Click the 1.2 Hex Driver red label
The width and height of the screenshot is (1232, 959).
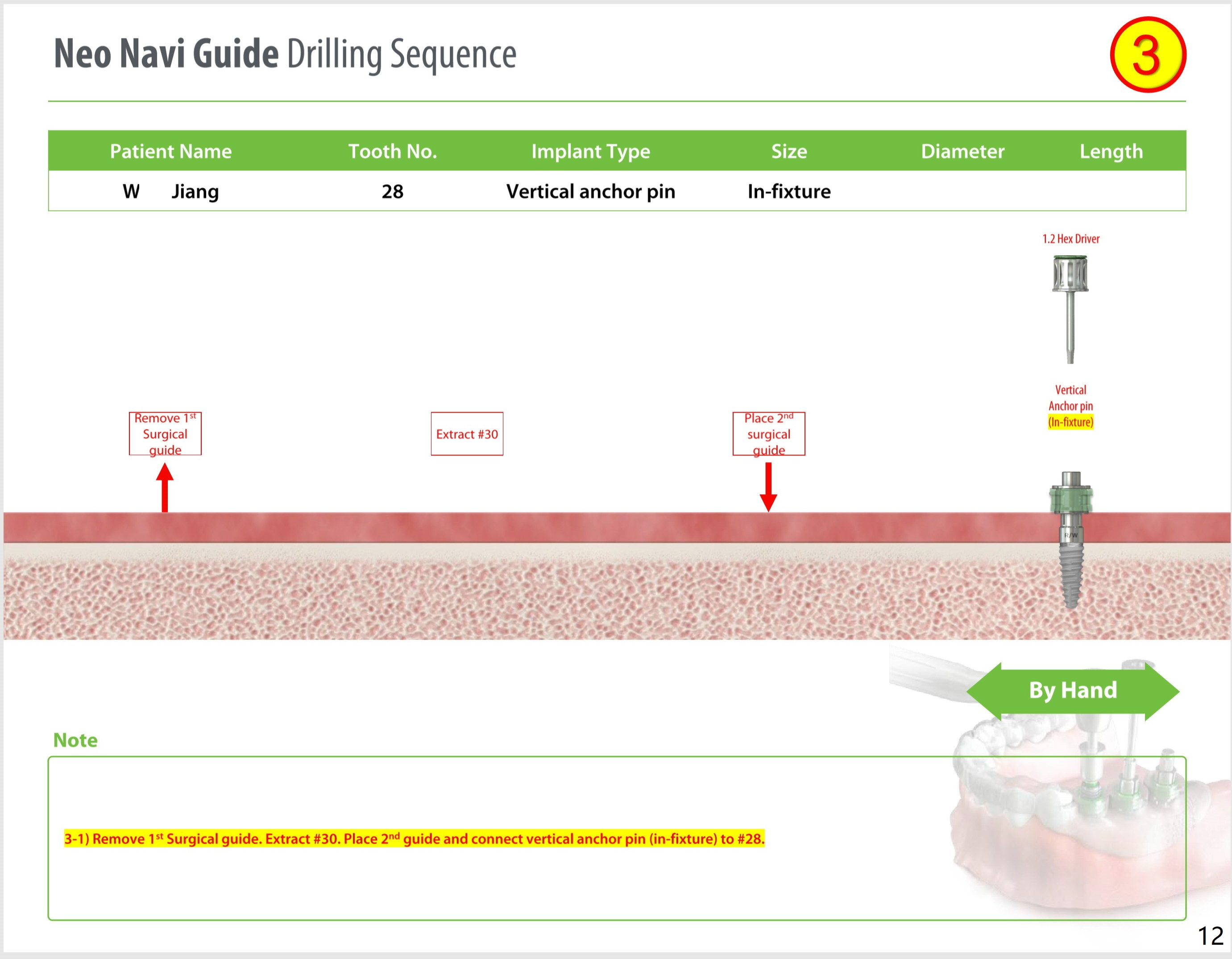tap(1070, 239)
